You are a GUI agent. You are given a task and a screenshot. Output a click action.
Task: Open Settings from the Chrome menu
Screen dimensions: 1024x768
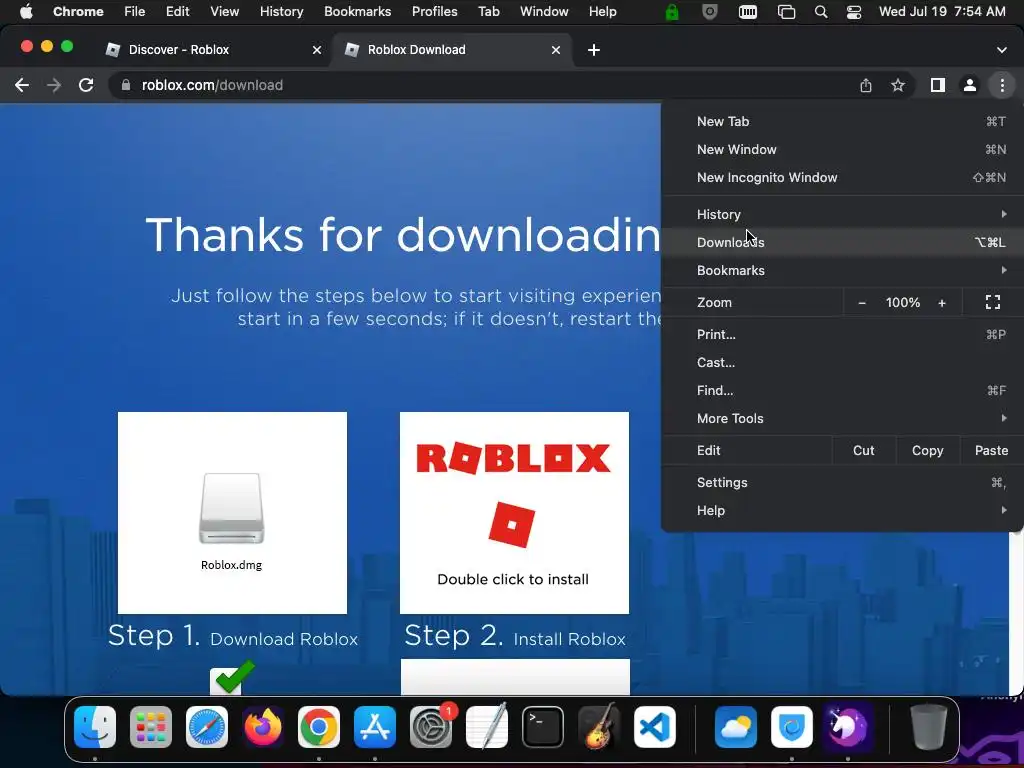pyautogui.click(x=842, y=483)
